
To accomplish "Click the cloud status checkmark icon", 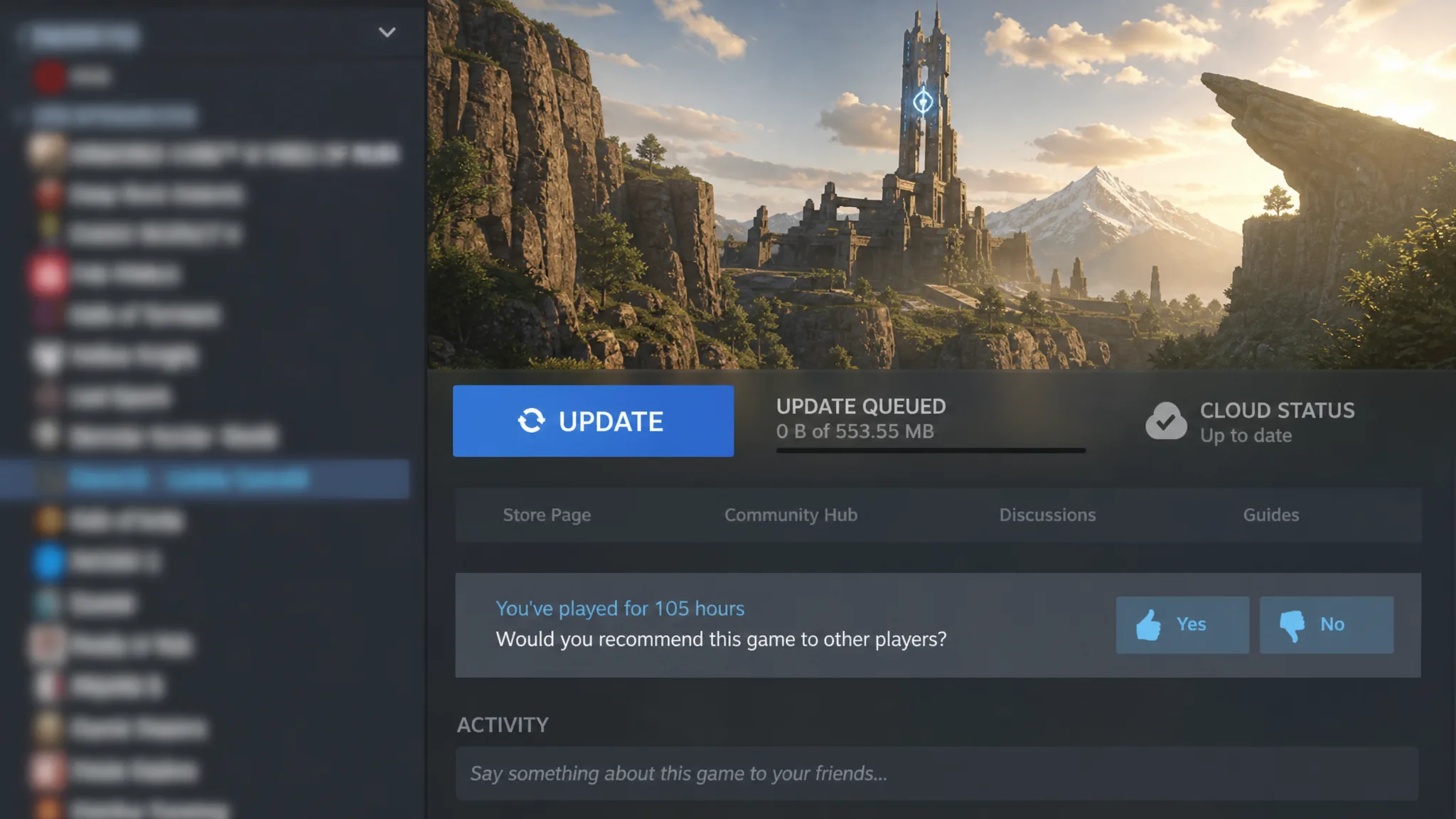I will pyautogui.click(x=1166, y=421).
